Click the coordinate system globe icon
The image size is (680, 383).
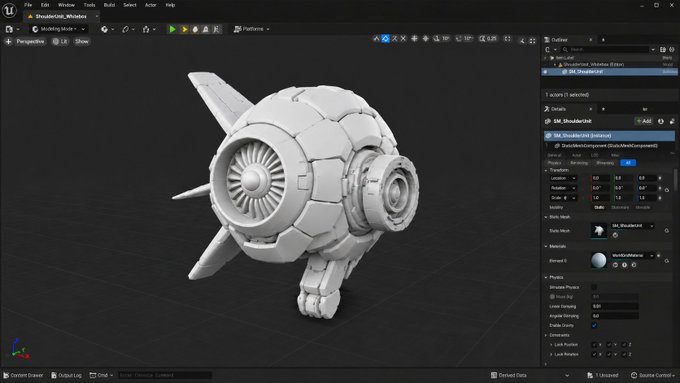414,39
